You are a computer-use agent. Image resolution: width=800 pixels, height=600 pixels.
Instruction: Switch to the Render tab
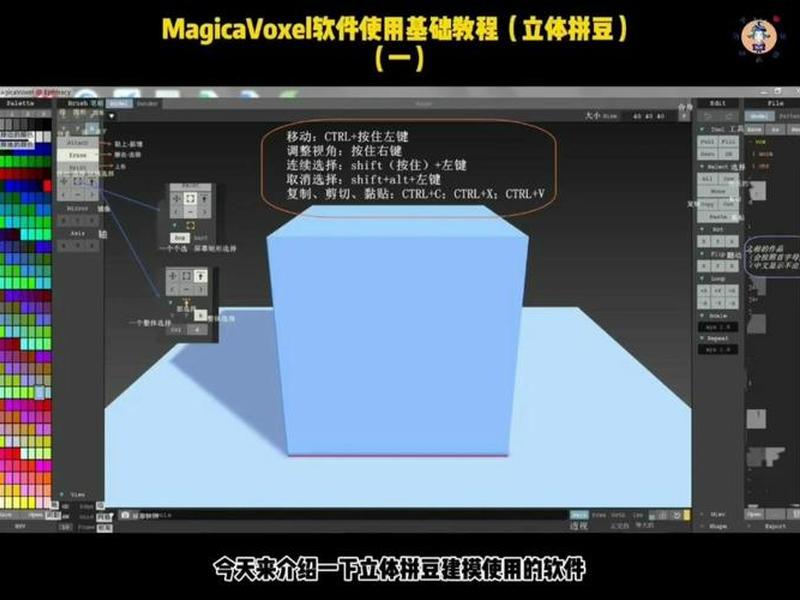tap(147, 104)
